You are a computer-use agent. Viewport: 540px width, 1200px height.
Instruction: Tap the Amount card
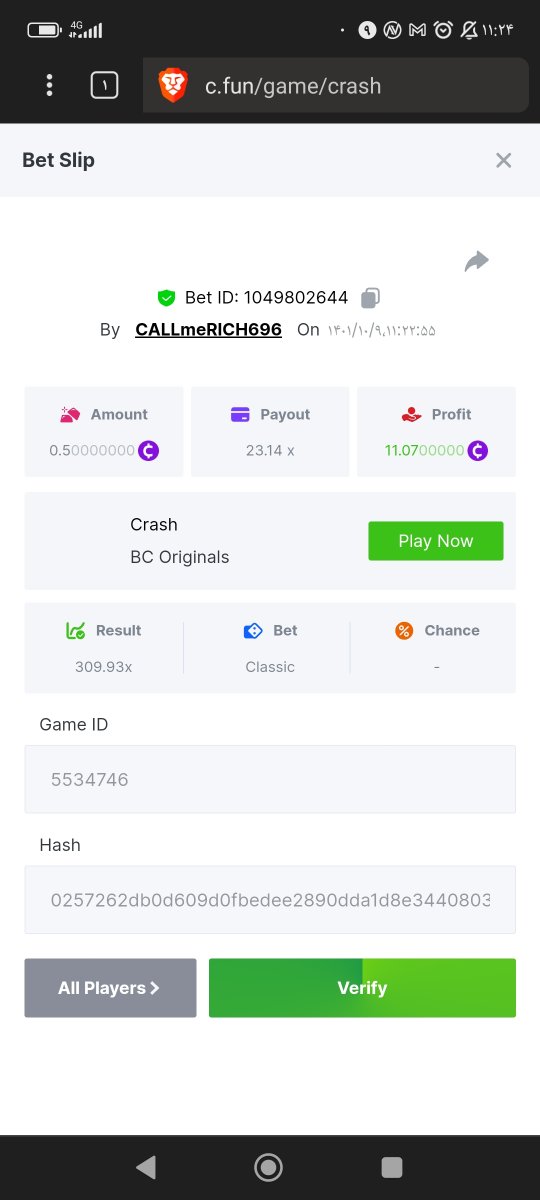pyautogui.click(x=104, y=432)
